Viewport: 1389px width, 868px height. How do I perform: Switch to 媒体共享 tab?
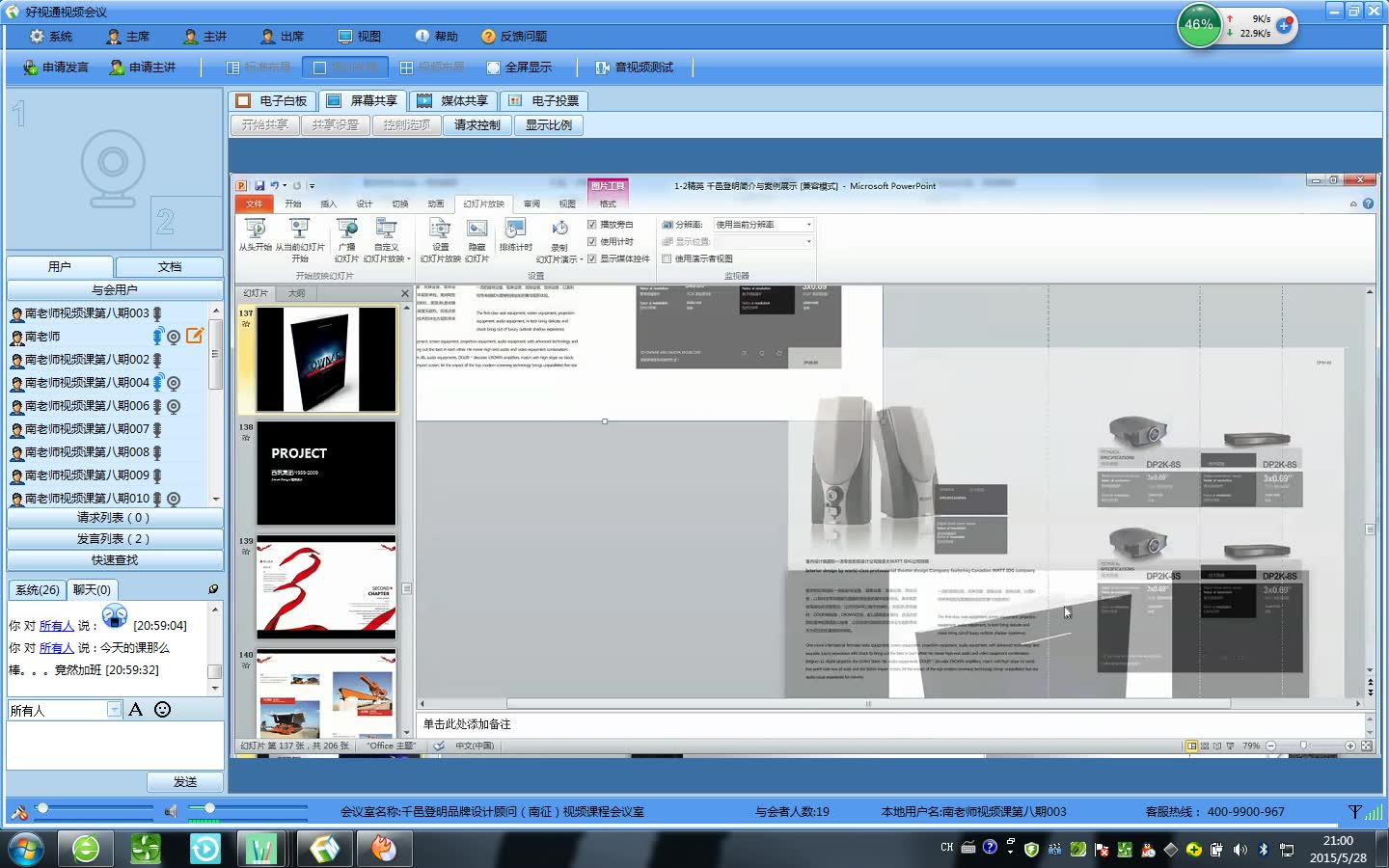point(453,100)
